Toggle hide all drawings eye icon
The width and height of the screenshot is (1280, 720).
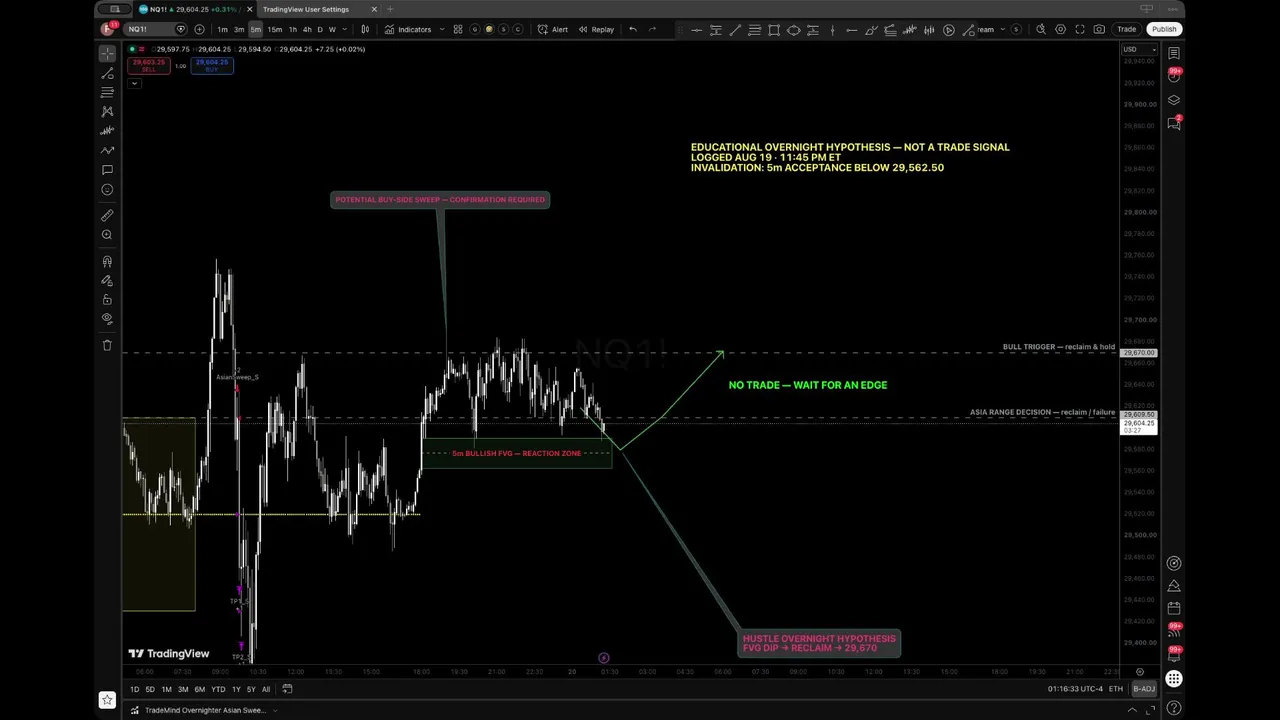pos(107,318)
